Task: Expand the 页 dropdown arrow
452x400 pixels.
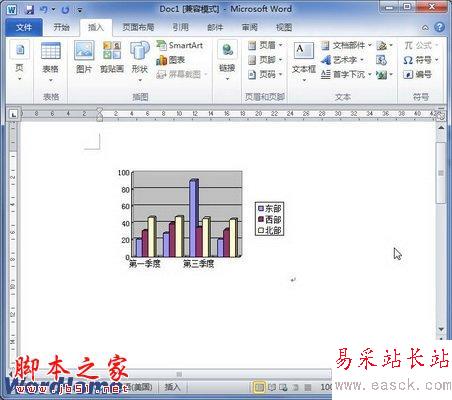Action: pos(20,79)
